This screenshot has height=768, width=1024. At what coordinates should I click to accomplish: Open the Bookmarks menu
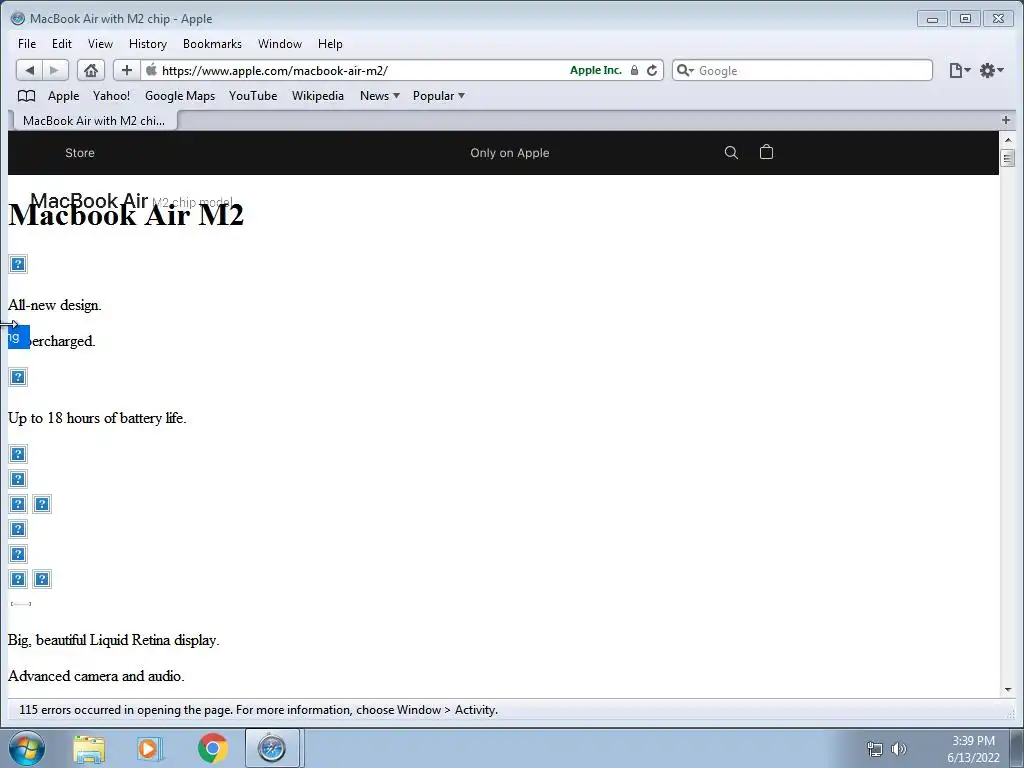pos(212,44)
